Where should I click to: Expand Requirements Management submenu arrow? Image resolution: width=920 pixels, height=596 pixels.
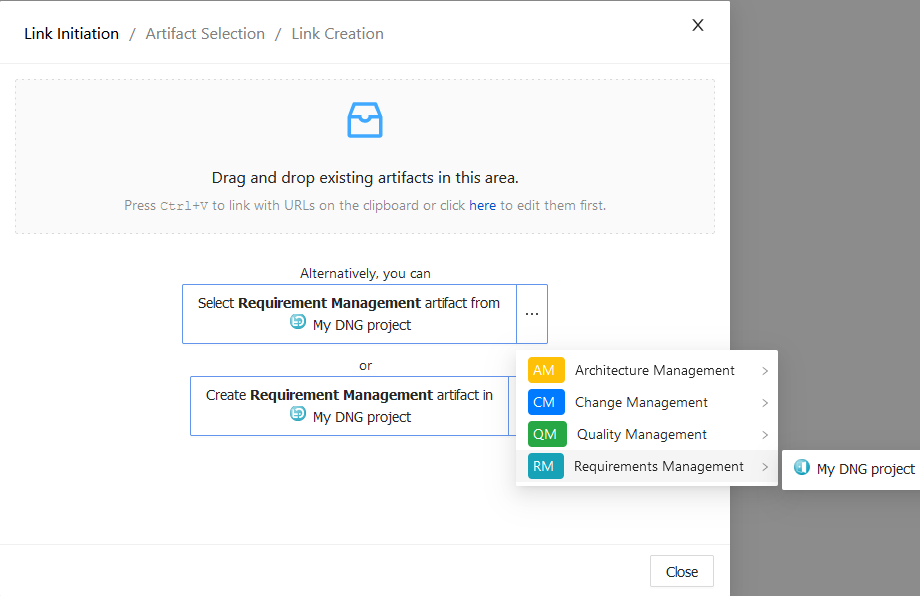coord(765,467)
